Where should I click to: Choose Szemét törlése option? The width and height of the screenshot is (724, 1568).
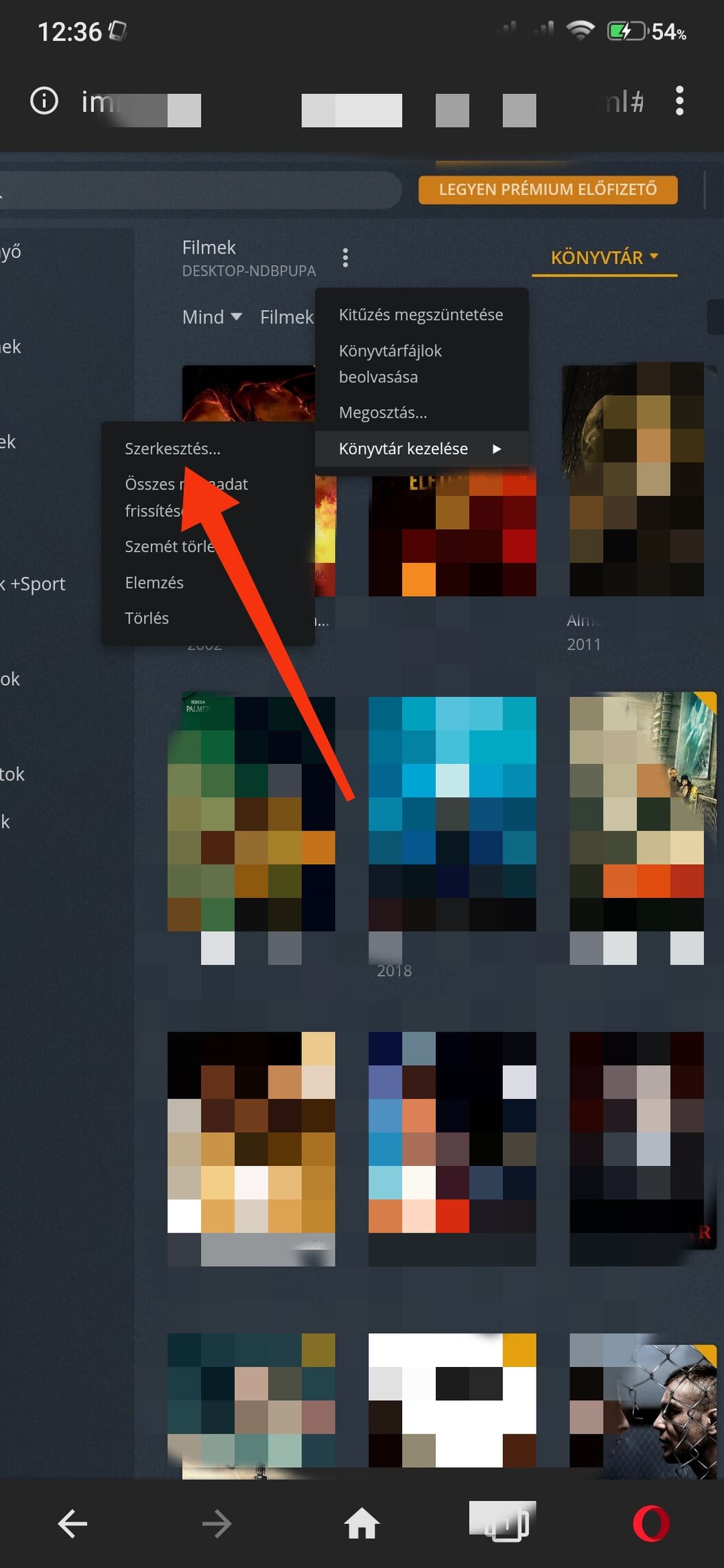(208, 547)
